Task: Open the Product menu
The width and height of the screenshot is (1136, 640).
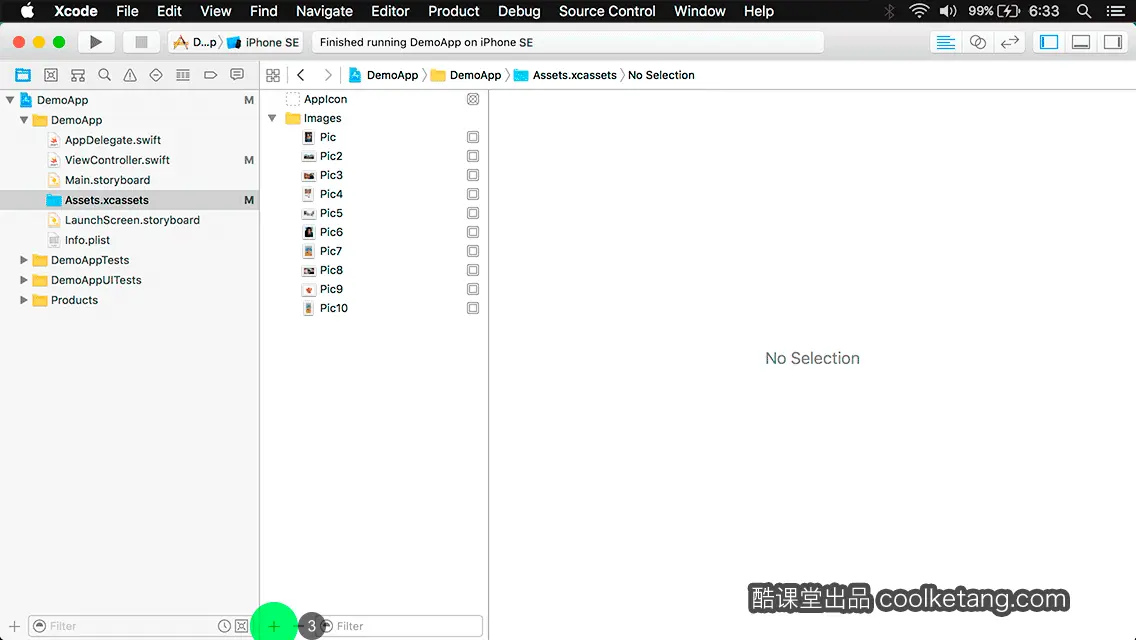Action: point(454,11)
